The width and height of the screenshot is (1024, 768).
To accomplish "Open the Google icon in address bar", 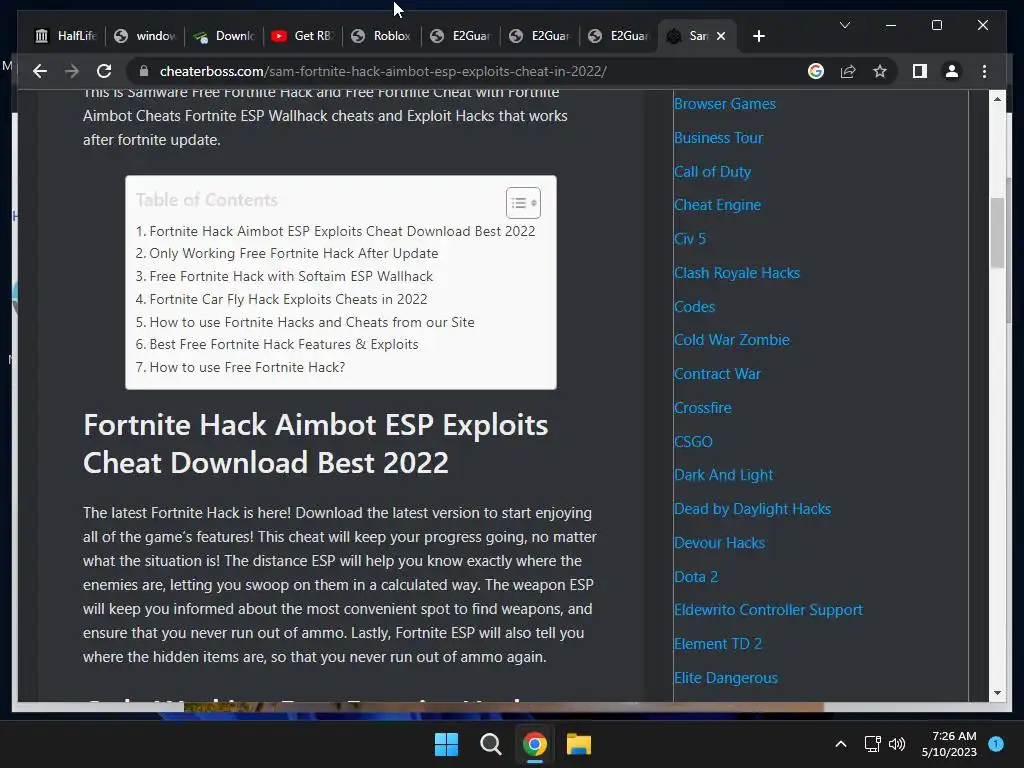I will tap(816, 71).
